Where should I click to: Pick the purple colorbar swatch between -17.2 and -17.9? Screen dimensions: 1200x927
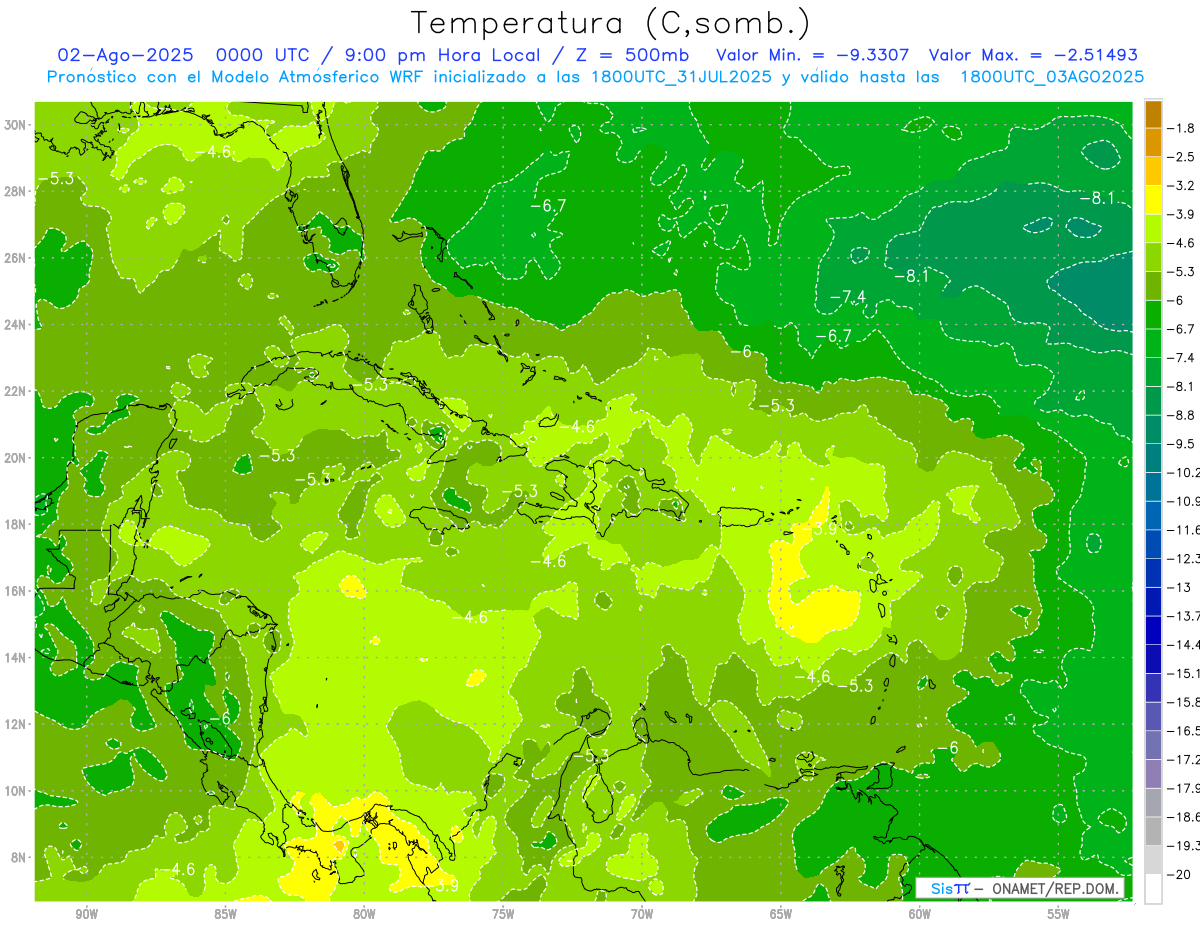[x=1153, y=774]
